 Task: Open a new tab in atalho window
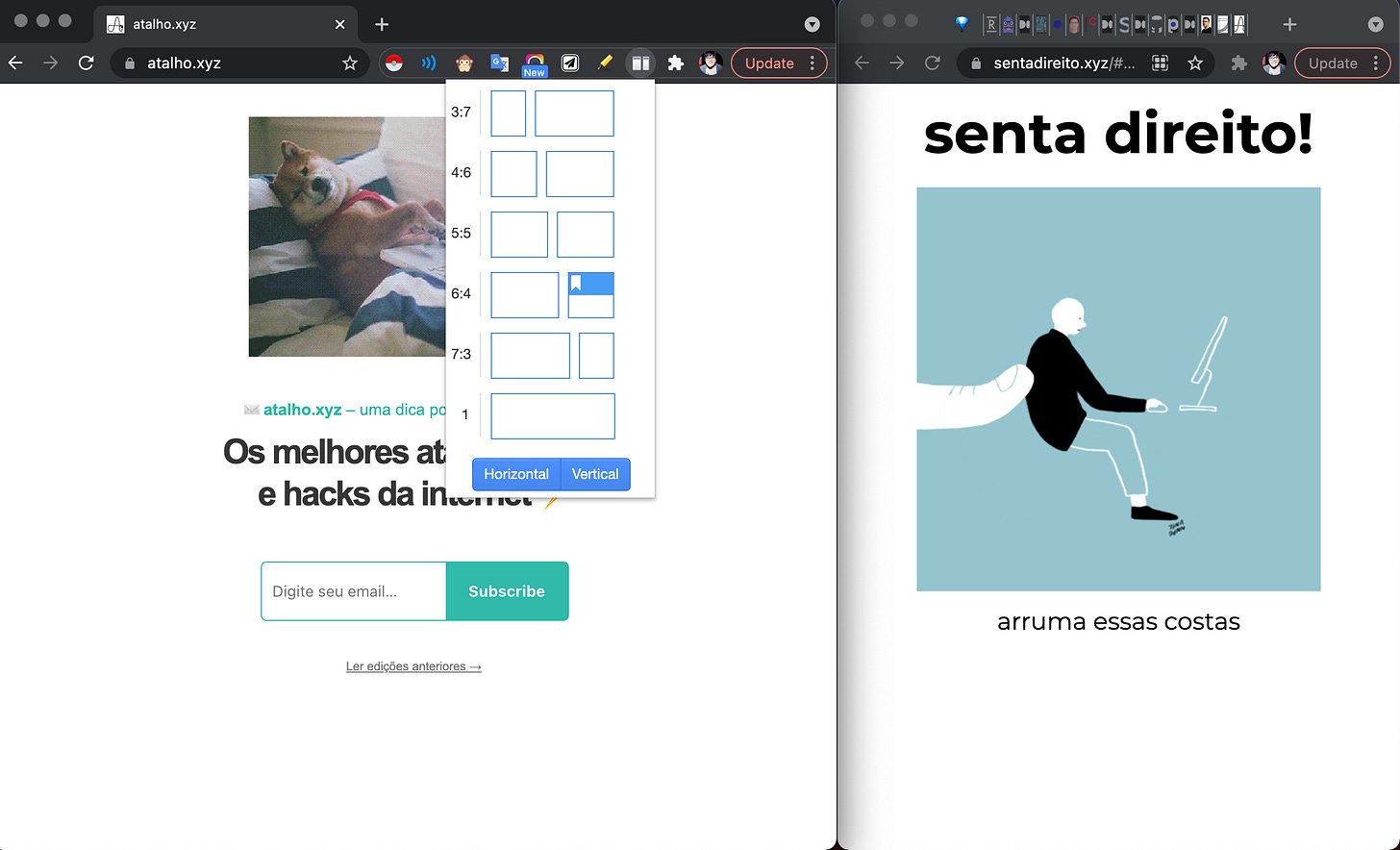pyautogui.click(x=382, y=24)
